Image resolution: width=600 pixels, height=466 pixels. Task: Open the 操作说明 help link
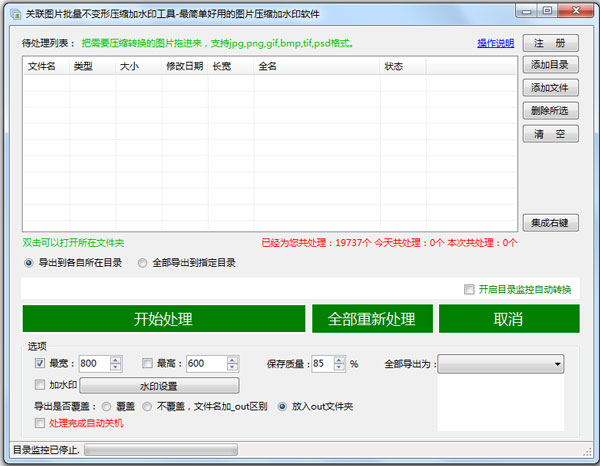pos(495,43)
